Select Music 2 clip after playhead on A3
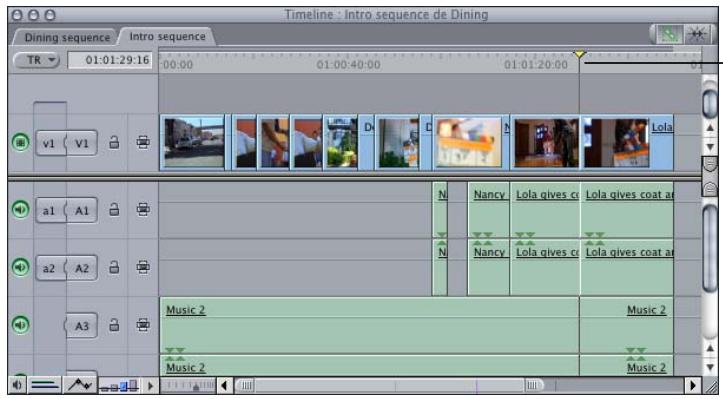This screenshot has width=723, height=399. [x=627, y=325]
